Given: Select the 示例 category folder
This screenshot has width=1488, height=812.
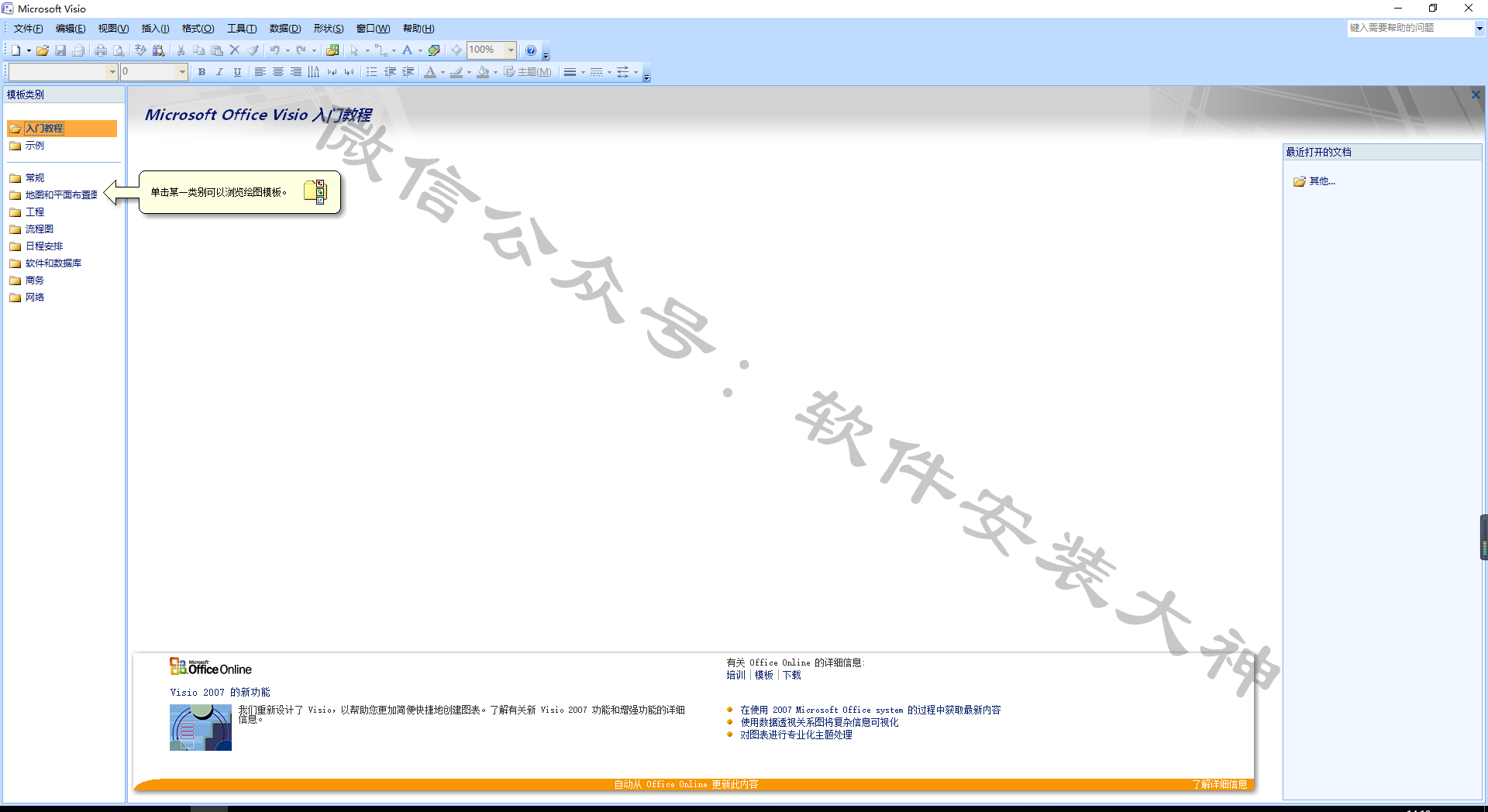Looking at the screenshot, I should point(34,146).
